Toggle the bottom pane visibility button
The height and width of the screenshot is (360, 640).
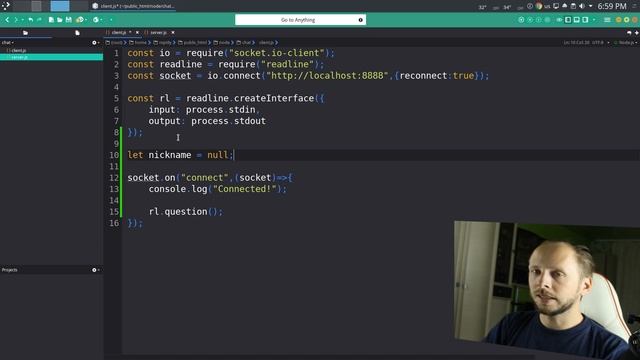pos(576,20)
